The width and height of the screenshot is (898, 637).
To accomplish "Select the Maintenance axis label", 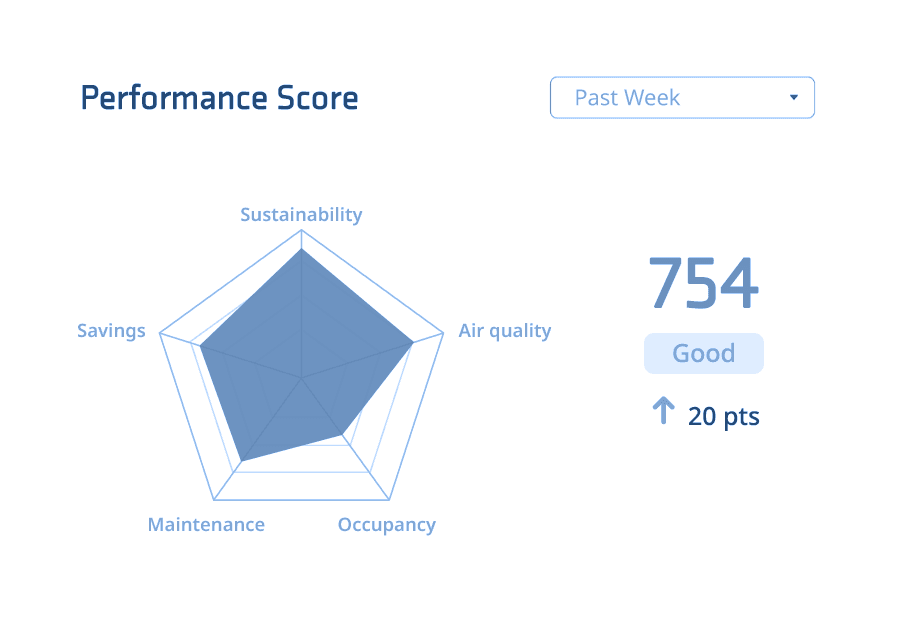I will coord(206,525).
